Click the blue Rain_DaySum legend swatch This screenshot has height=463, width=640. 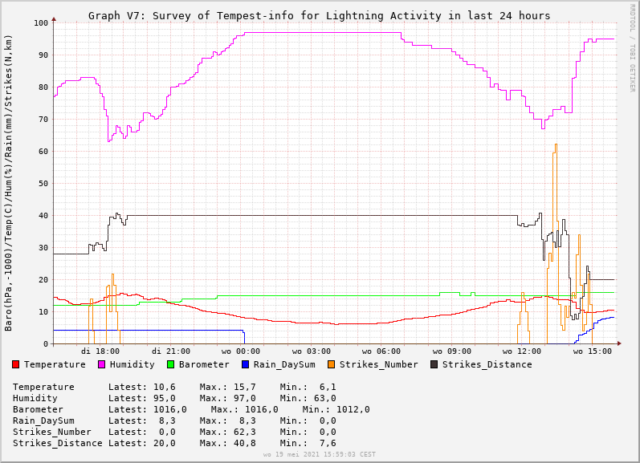coord(245,364)
